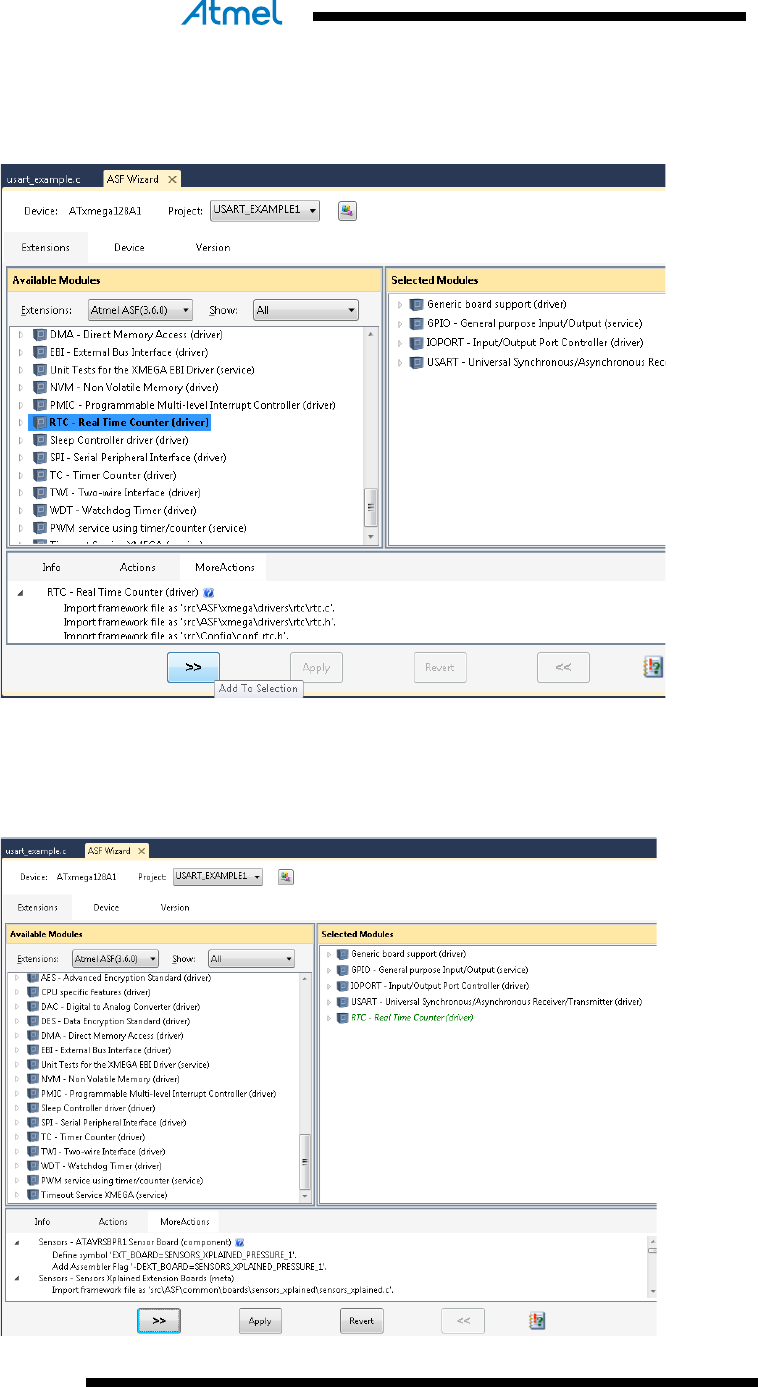Click IOPORT module icon in highlighted-RTC wizard
The image size is (758, 1387).
click(x=416, y=342)
